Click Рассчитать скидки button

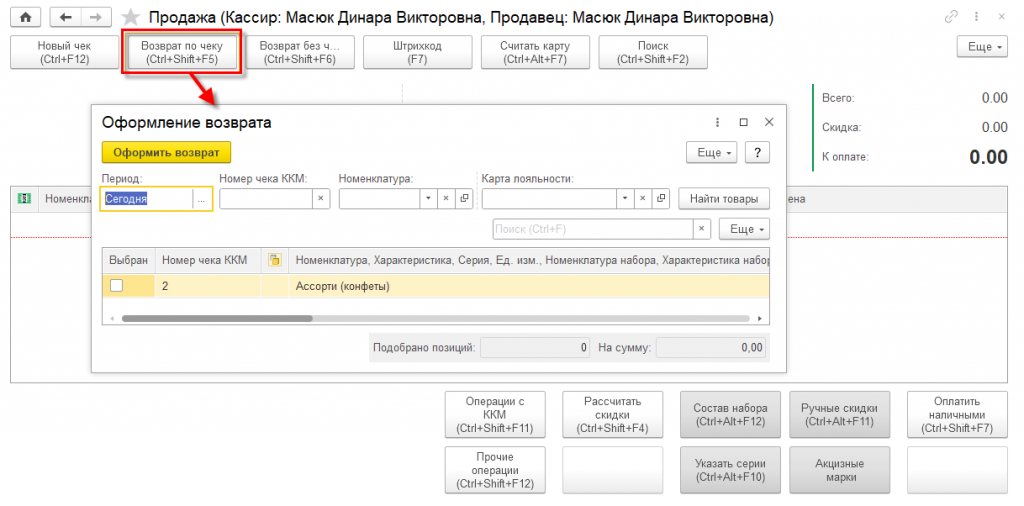[613, 415]
